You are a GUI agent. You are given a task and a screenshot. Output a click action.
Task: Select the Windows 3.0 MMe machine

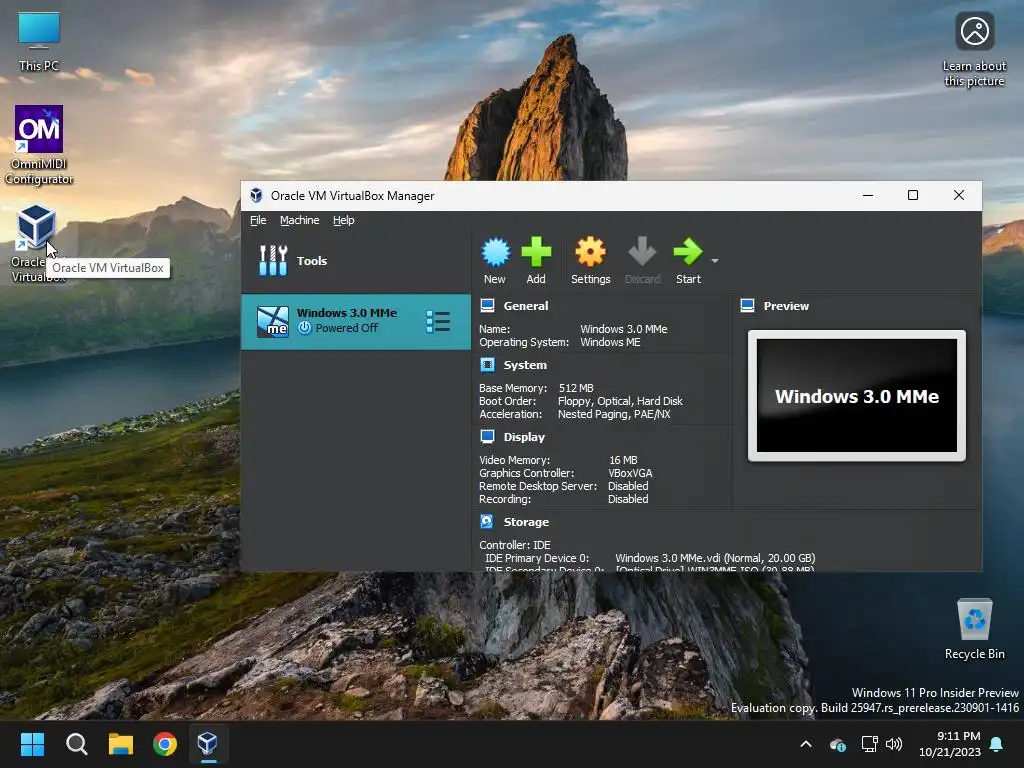[356, 321]
